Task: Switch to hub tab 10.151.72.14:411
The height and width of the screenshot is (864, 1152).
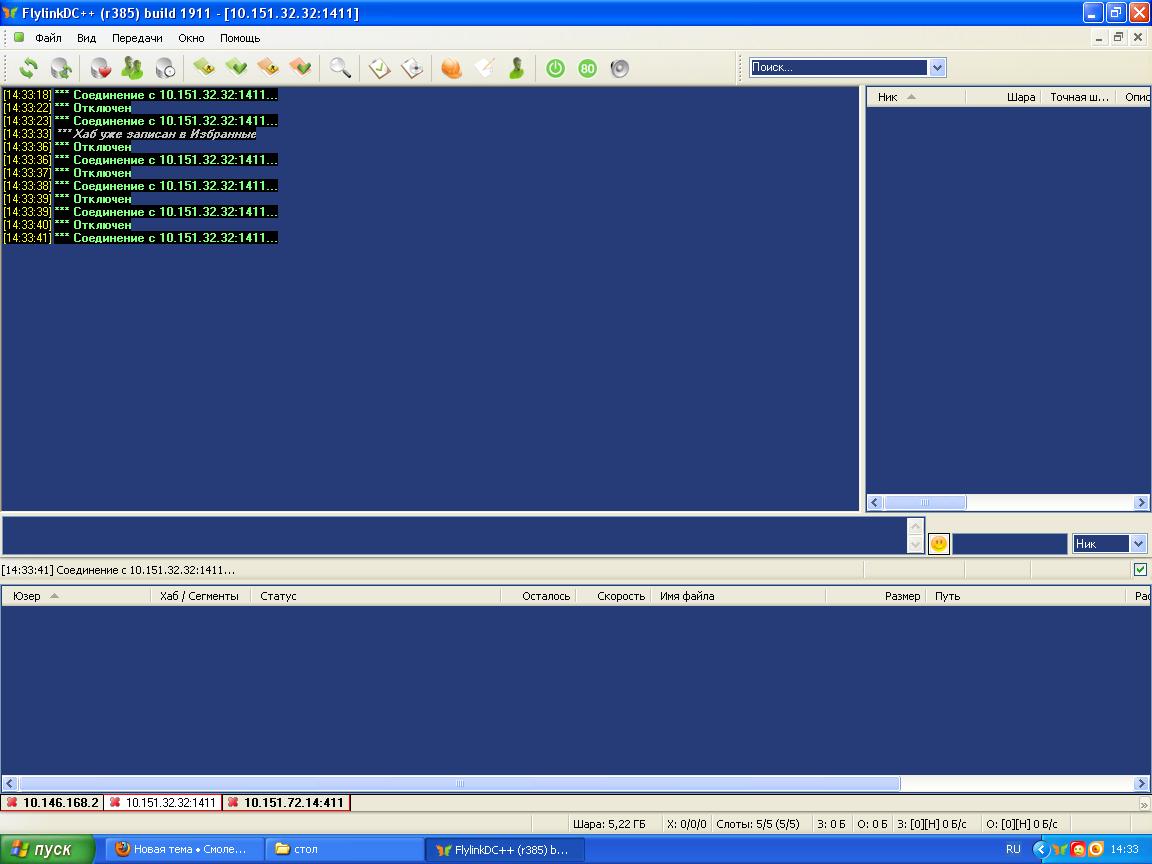Action: pos(287,802)
